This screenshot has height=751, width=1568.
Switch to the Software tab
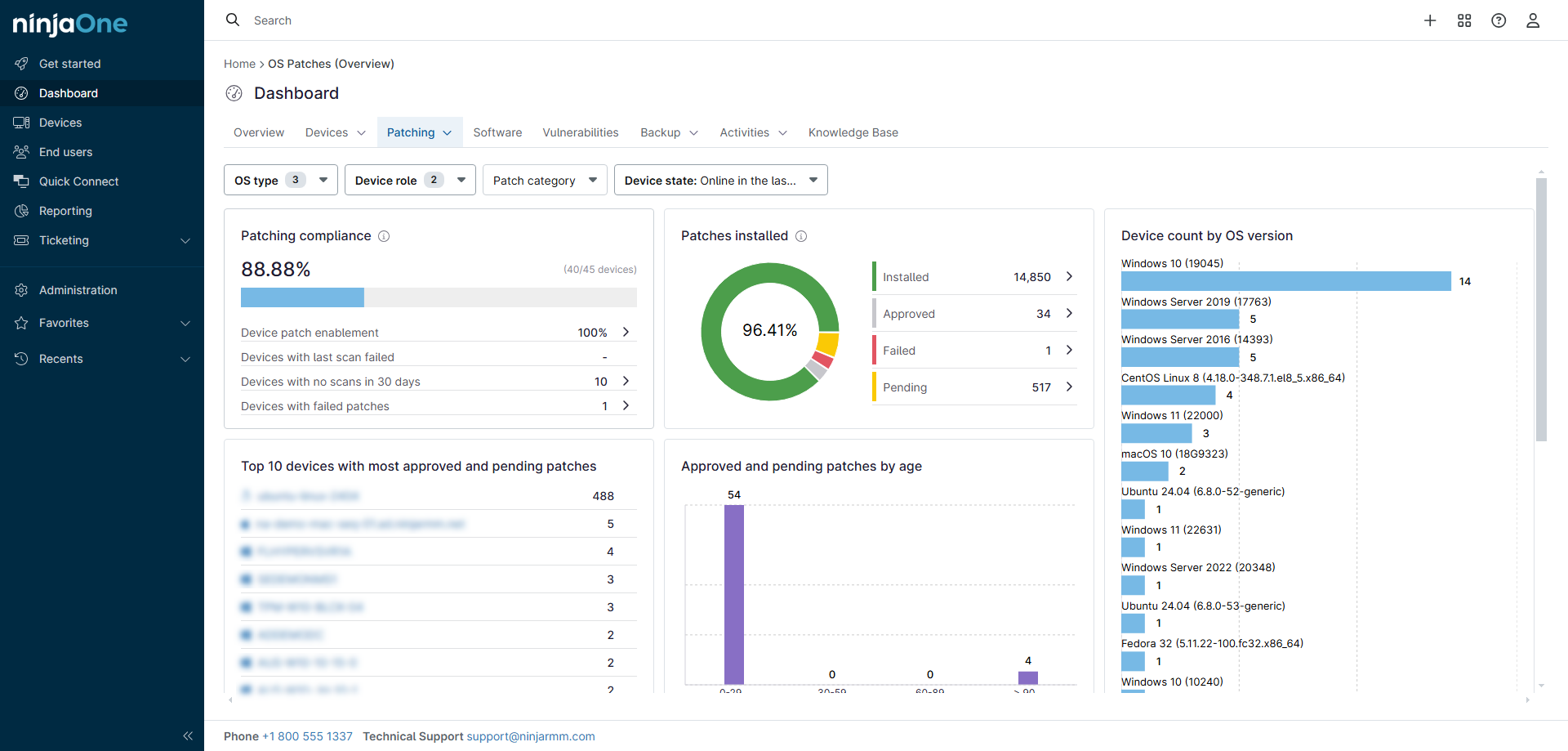coord(497,132)
